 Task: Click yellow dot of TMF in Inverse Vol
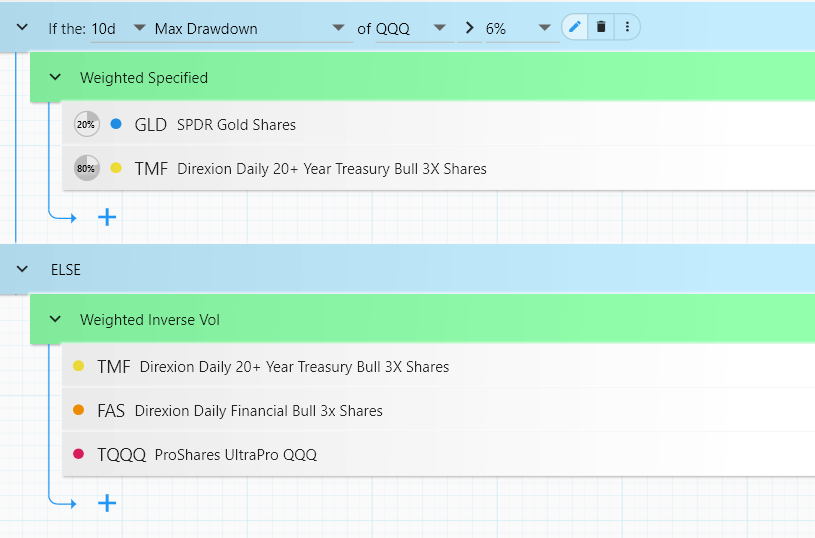78,366
